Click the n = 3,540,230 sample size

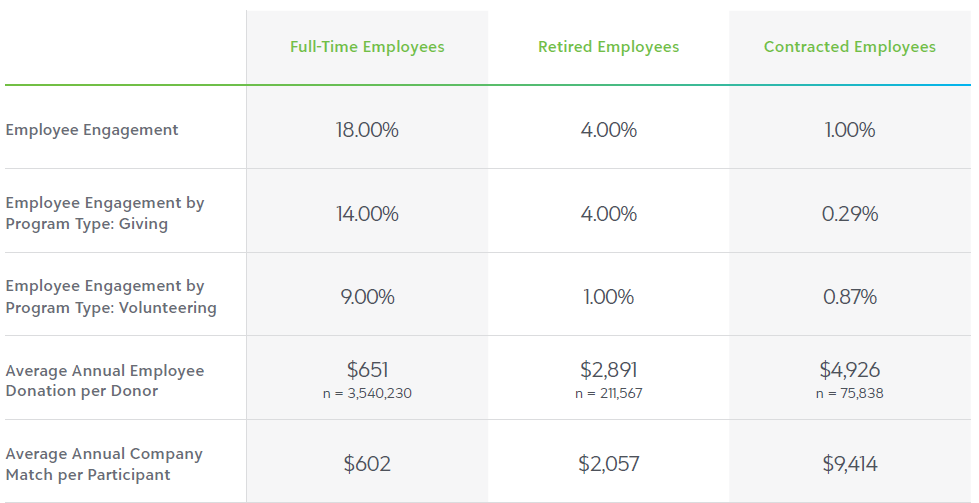pyautogui.click(x=367, y=393)
